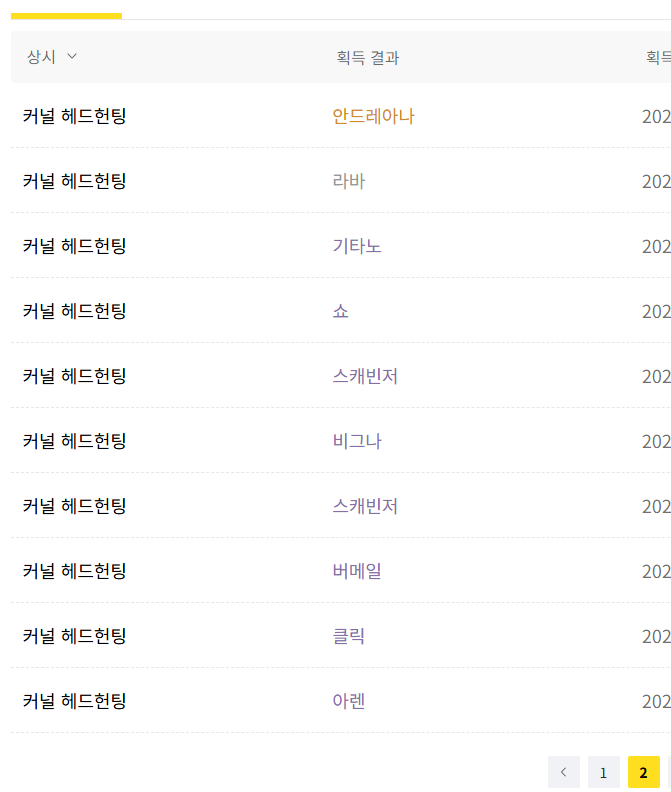
Task: Expand the 상시 dropdown chevron
Action: [72, 56]
